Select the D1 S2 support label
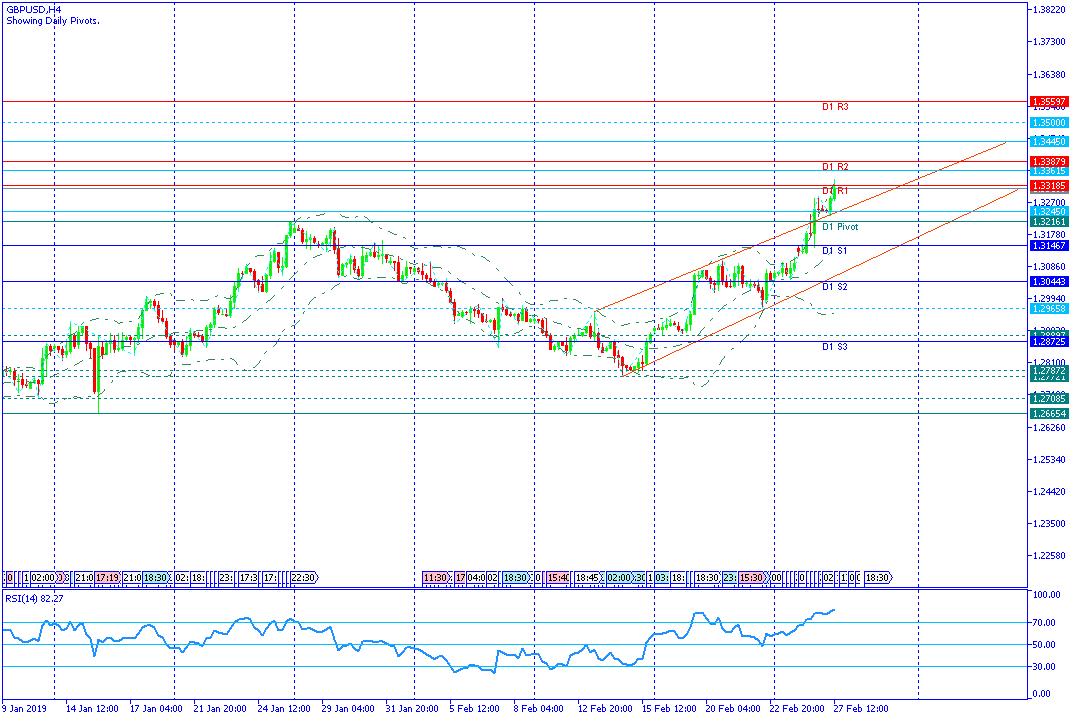This screenshot has height=720, width=1080. coord(835,287)
